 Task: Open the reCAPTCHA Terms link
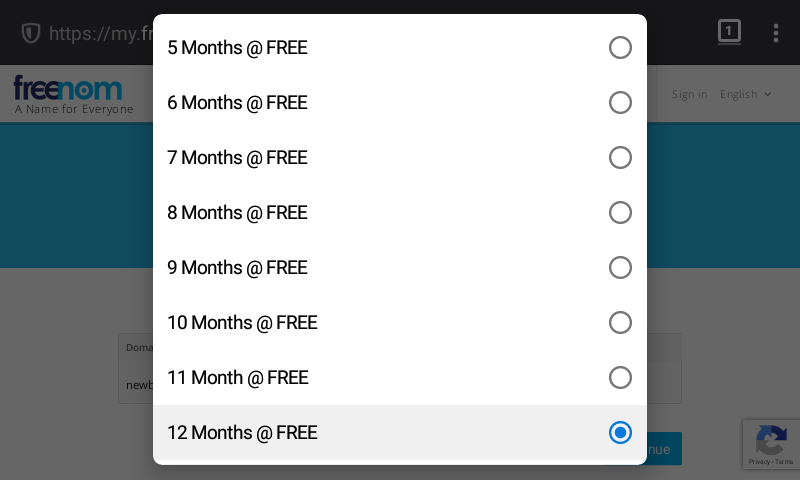(x=784, y=461)
